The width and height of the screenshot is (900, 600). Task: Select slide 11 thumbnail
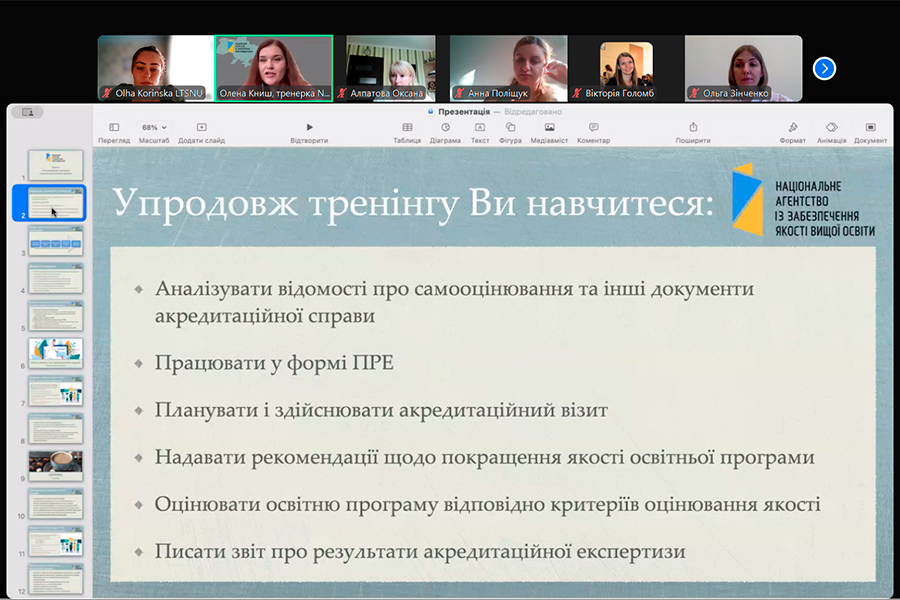(56, 541)
